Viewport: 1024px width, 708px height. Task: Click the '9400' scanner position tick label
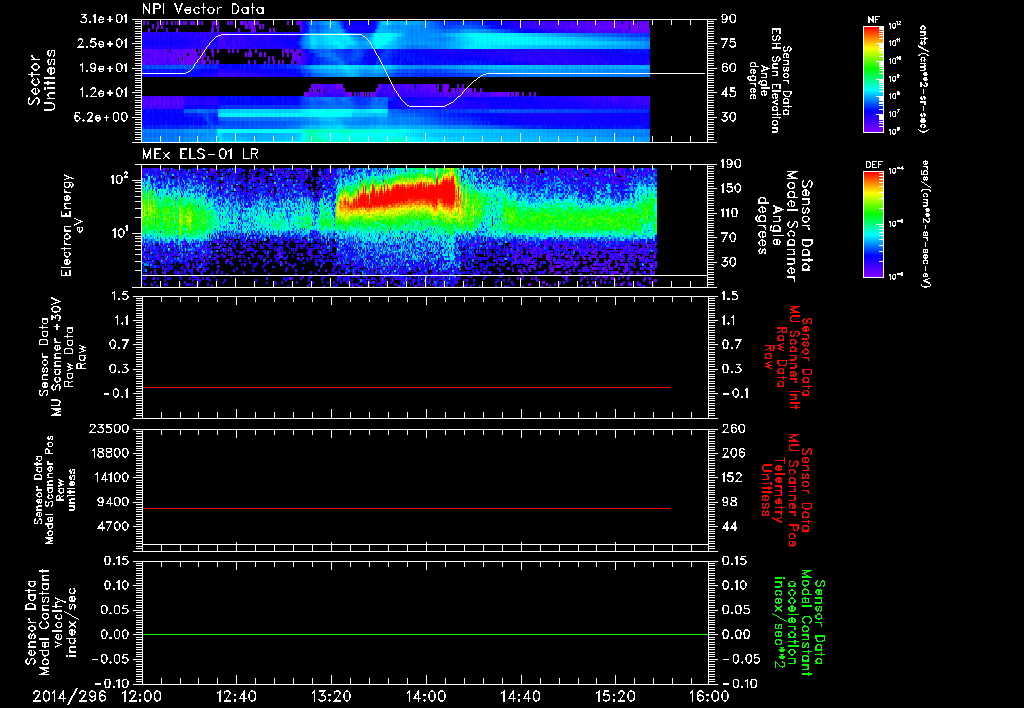[x=112, y=502]
